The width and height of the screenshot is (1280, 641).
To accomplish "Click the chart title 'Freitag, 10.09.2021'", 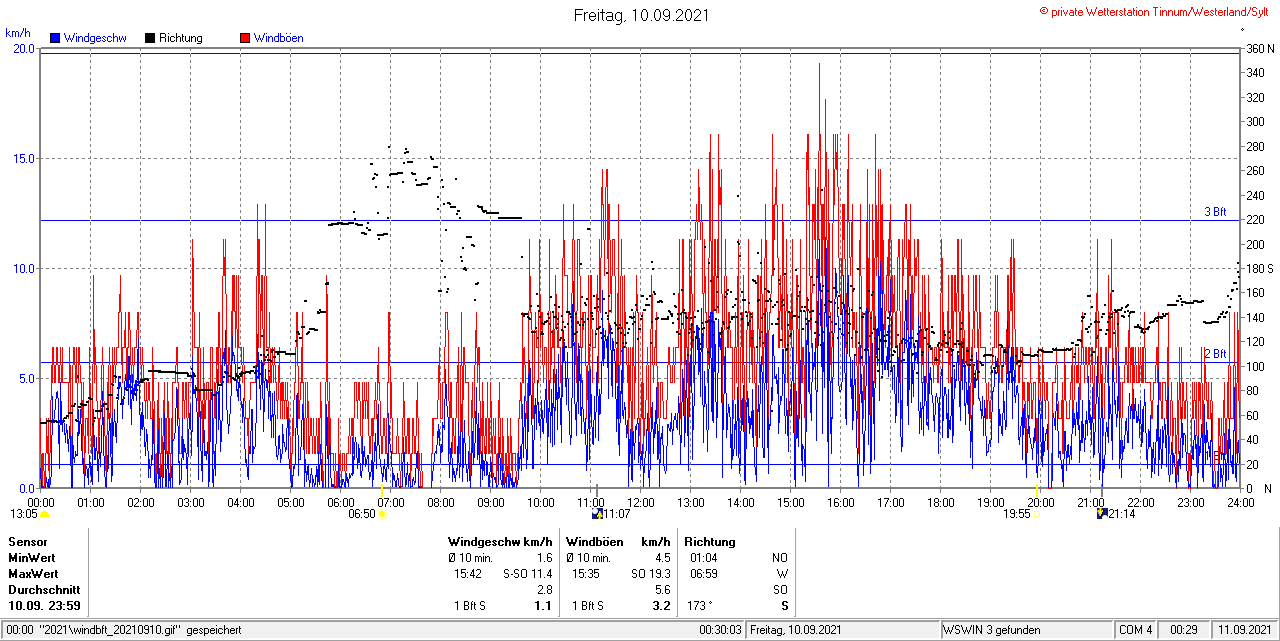I will [x=640, y=15].
